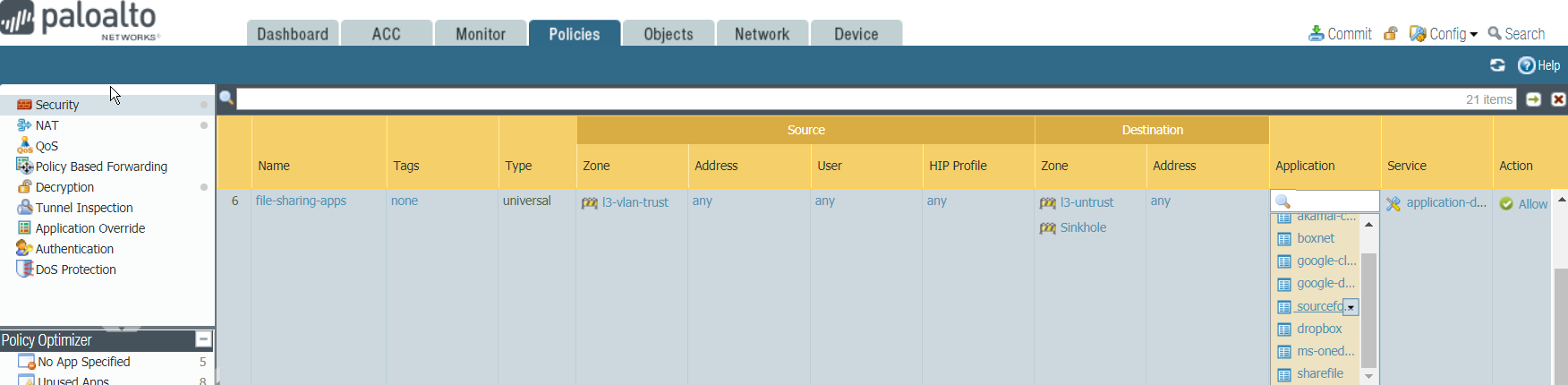Collapse the Policy Optimizer panel
This screenshot has height=385, width=1568.
pyautogui.click(x=203, y=339)
